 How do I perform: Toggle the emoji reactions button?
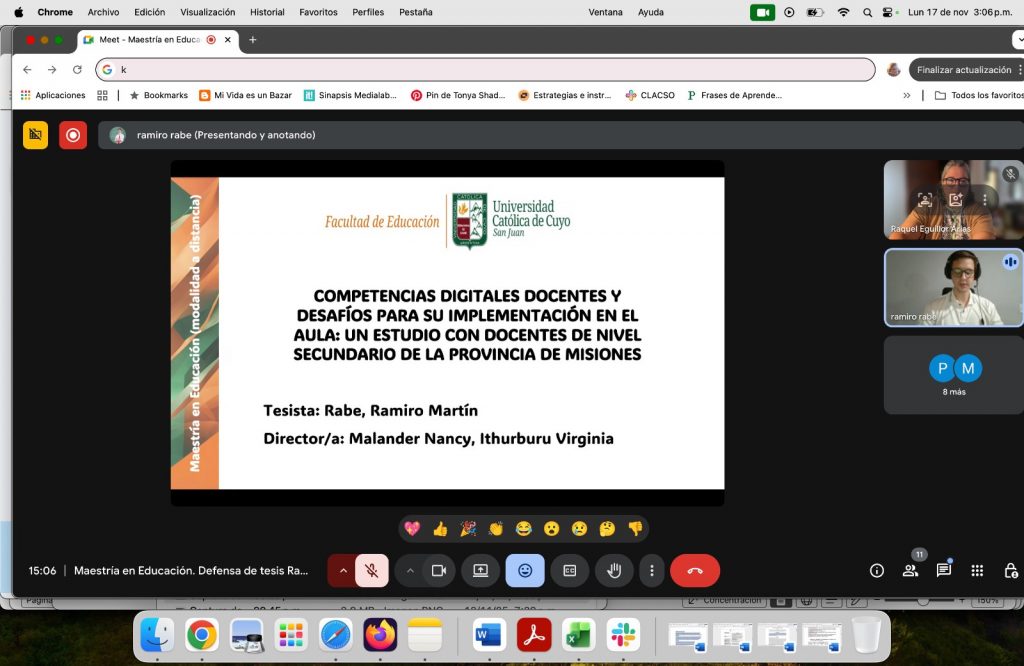pyautogui.click(x=525, y=570)
